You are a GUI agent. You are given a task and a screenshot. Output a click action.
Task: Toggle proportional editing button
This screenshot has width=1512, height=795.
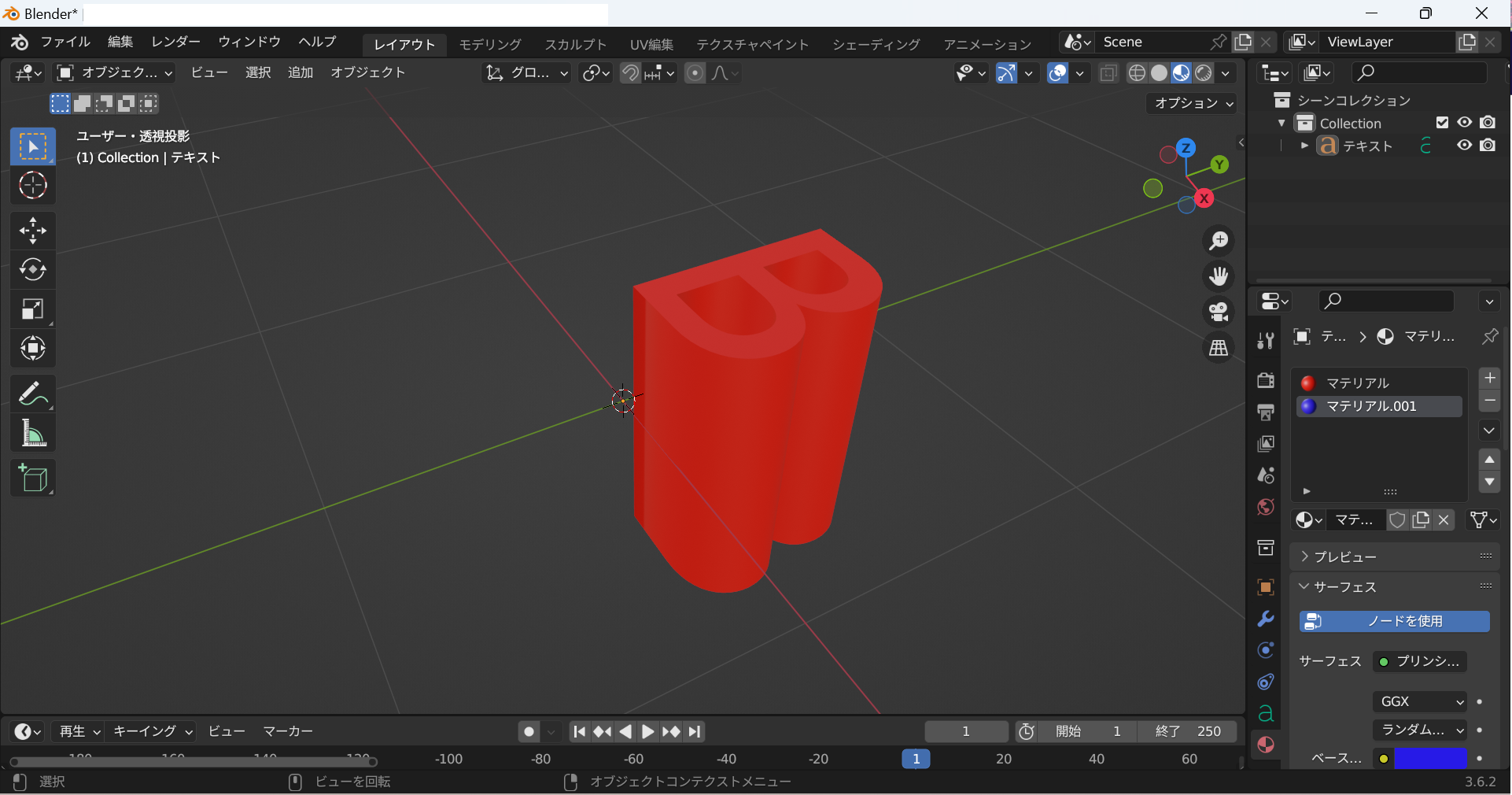coord(695,73)
